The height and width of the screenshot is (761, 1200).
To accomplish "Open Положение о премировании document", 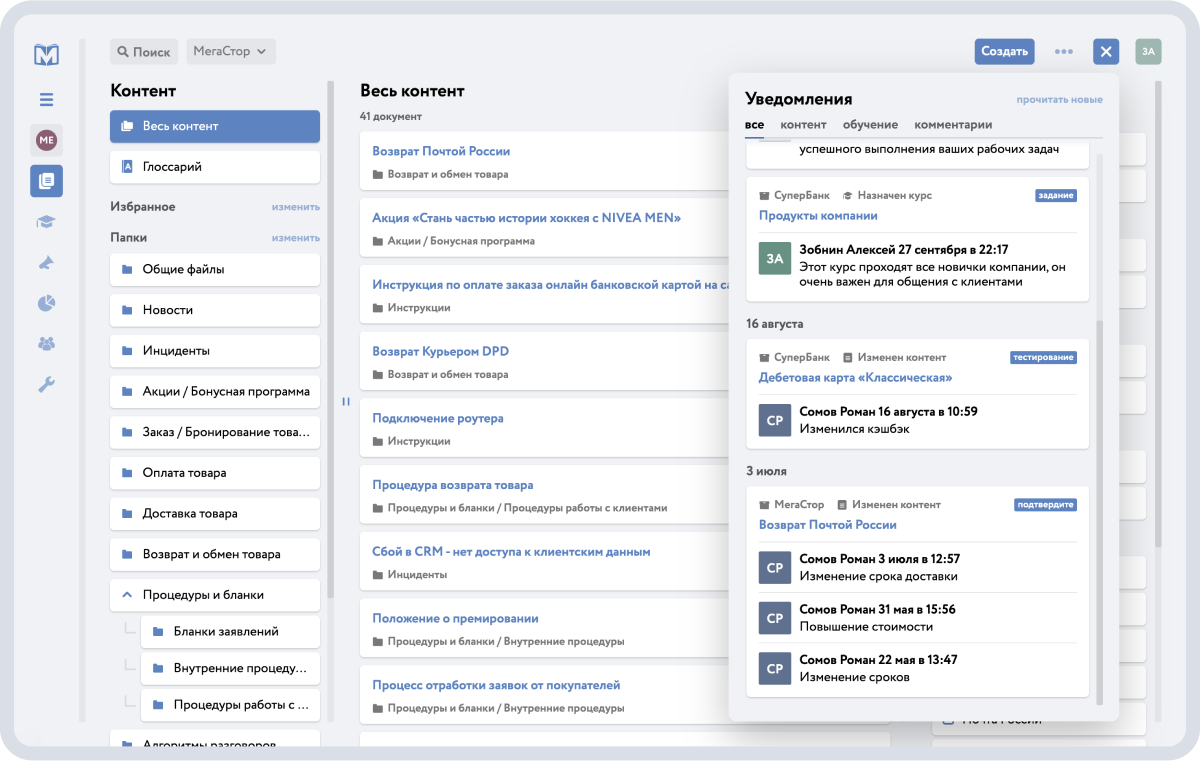I will [x=455, y=618].
